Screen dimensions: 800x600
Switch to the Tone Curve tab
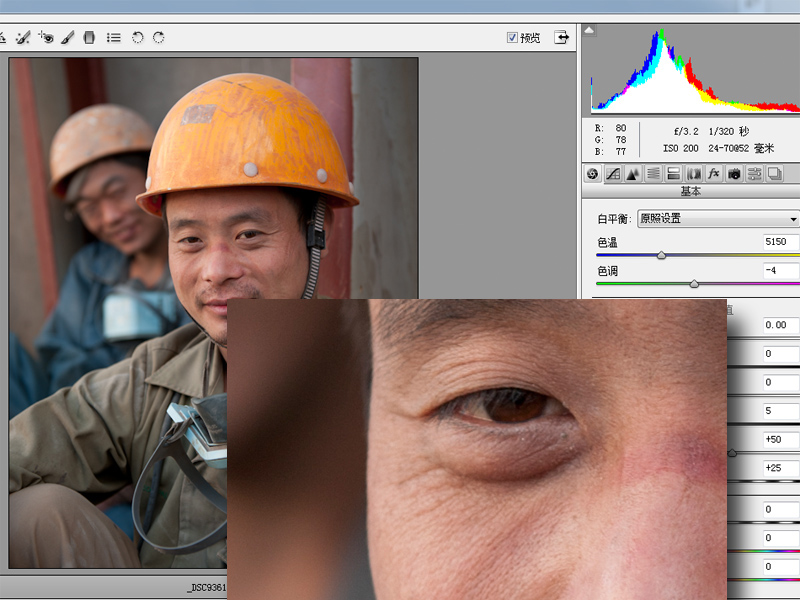click(x=613, y=174)
